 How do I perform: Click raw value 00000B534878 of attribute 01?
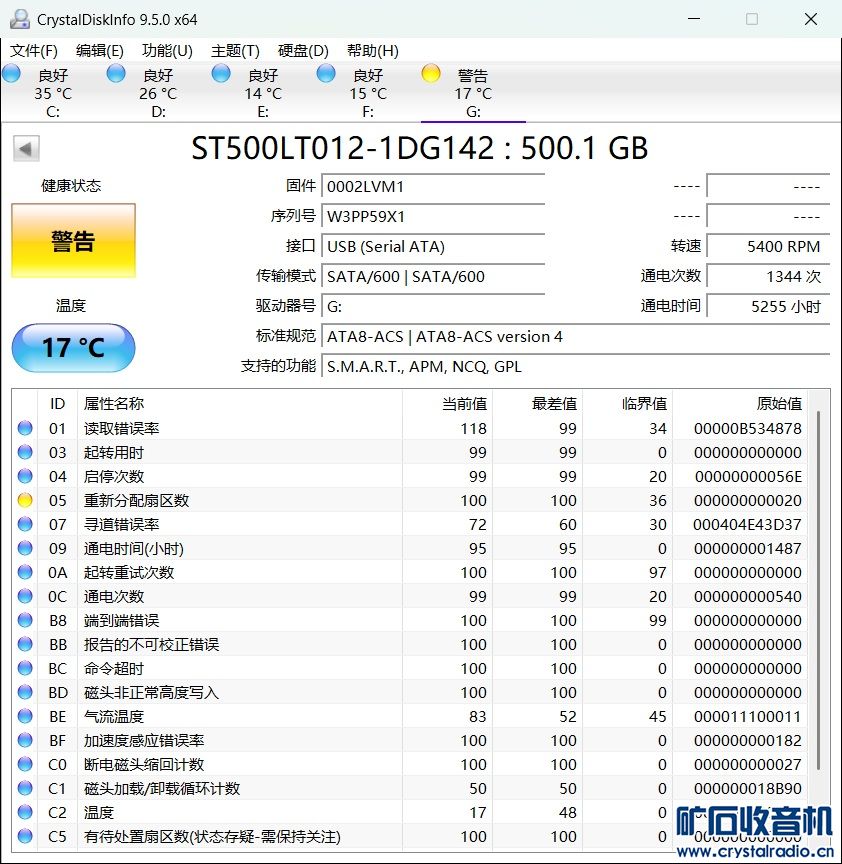[748, 428]
